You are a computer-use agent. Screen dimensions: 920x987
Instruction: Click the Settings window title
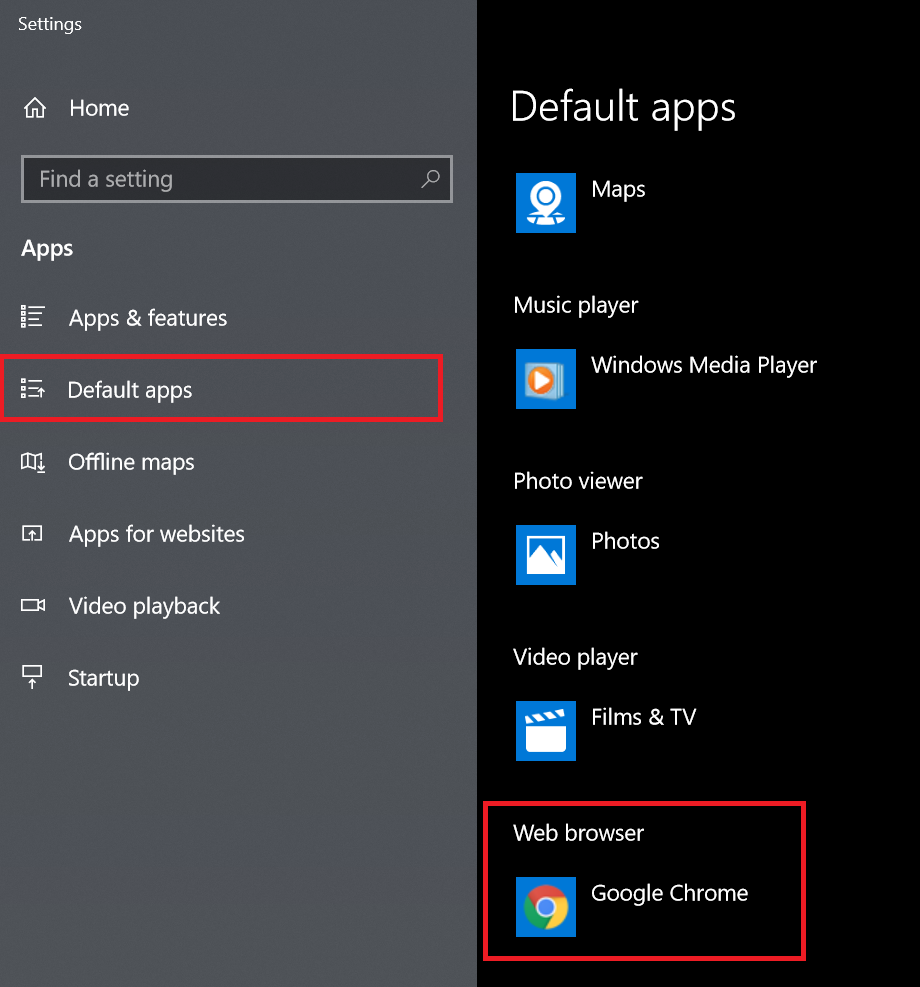point(50,24)
